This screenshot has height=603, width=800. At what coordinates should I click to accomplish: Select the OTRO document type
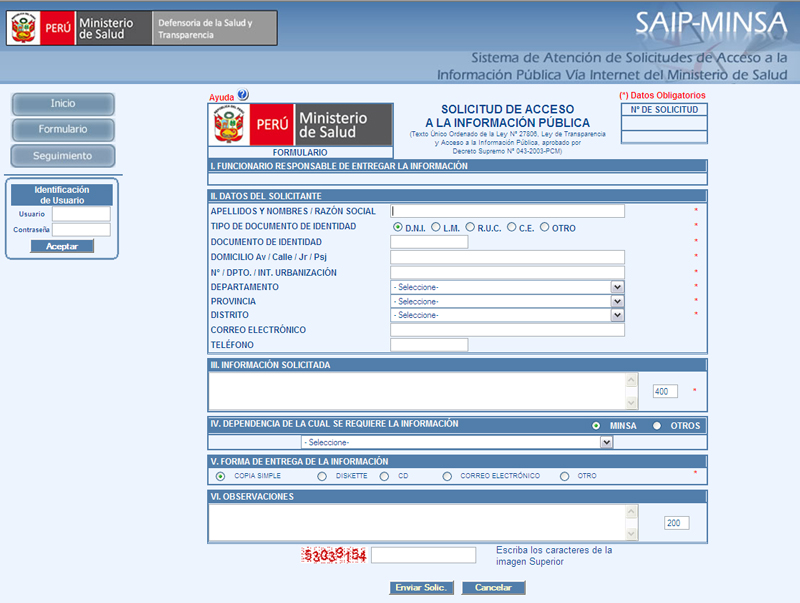[x=544, y=227]
